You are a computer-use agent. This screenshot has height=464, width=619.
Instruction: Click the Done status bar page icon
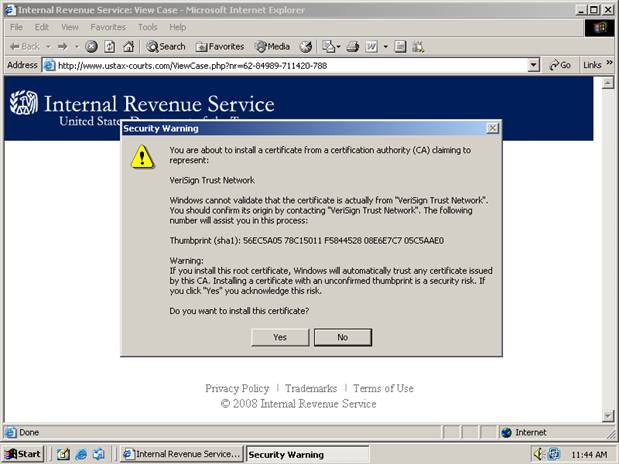click(11, 432)
